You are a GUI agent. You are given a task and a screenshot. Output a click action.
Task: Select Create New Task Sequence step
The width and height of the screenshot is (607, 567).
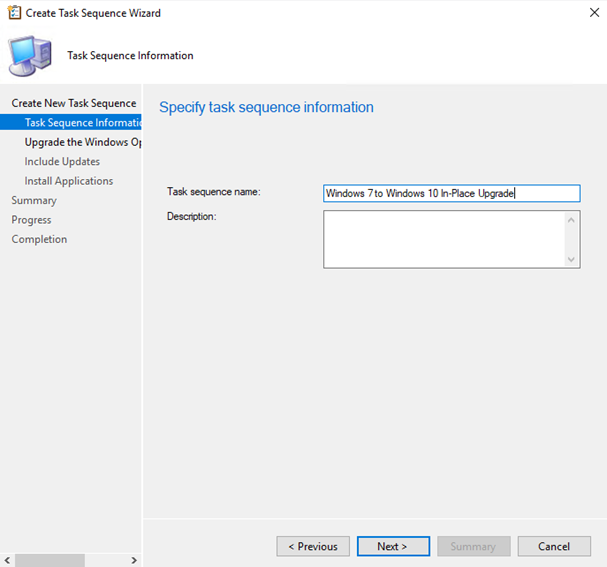click(74, 103)
